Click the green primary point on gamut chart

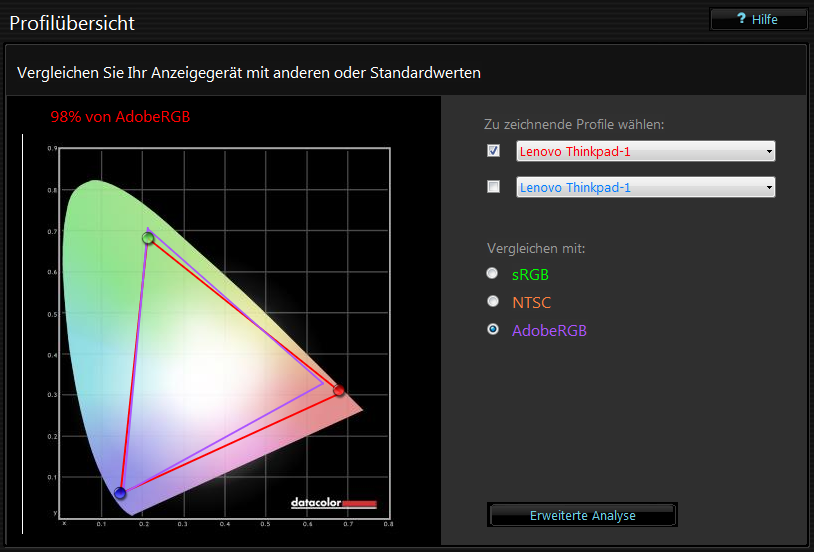point(148,238)
